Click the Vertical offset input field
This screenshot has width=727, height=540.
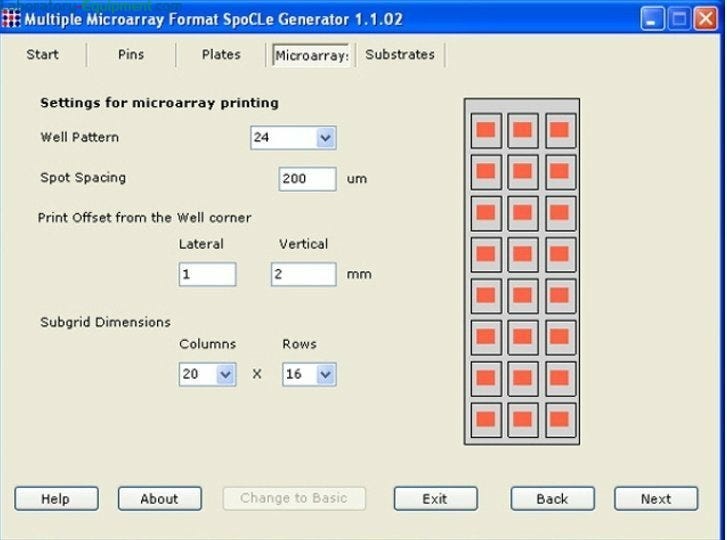[x=303, y=274]
